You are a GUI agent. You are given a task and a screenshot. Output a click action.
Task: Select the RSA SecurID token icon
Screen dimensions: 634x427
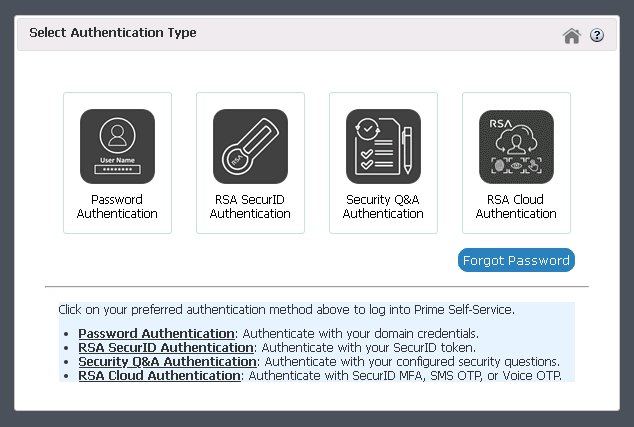point(250,146)
